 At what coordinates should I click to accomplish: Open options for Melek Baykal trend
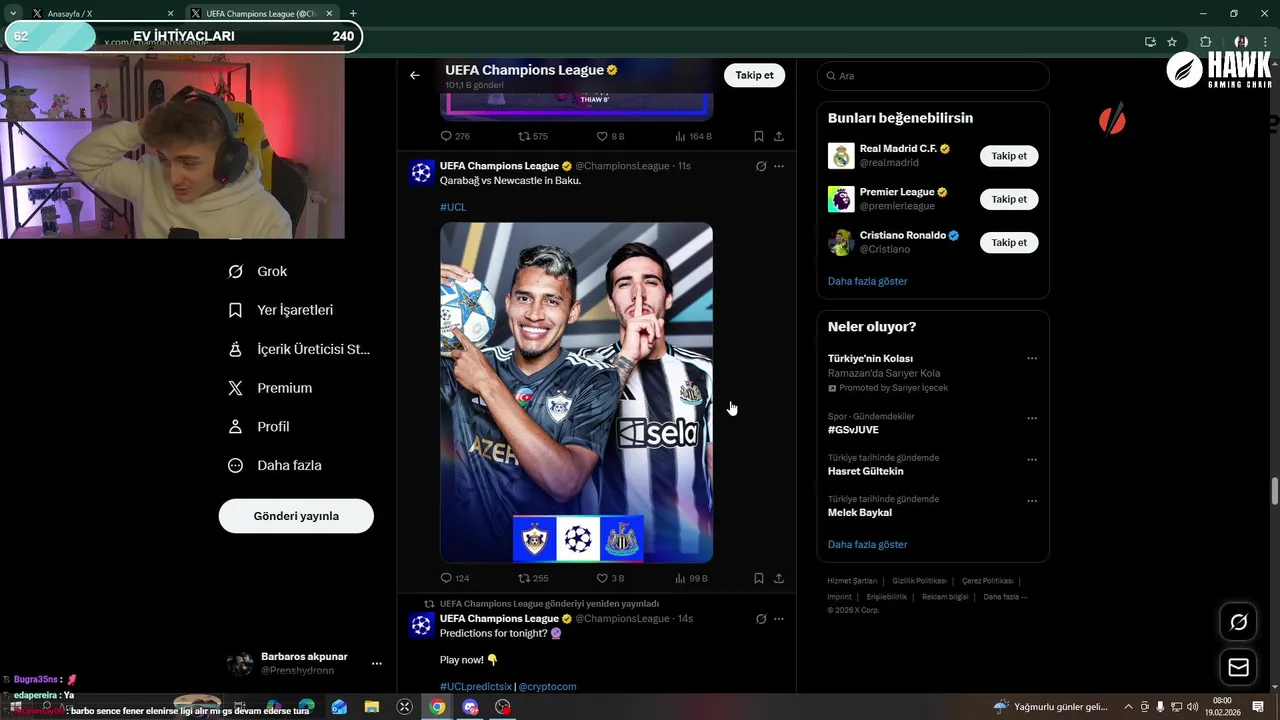coord(1032,501)
